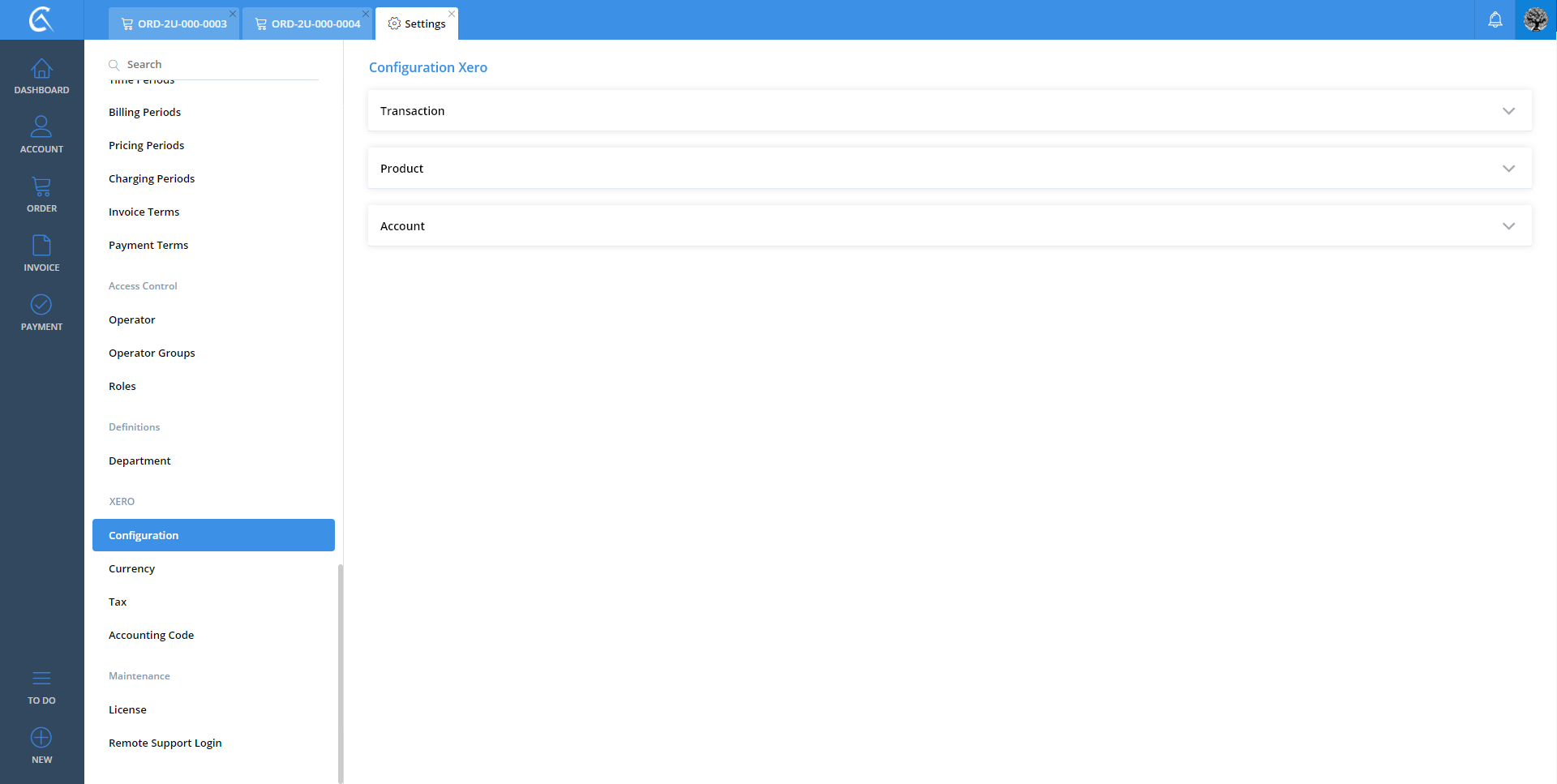Screen dimensions: 1557x784
Task: Go to Account section icon
Action: (41, 127)
